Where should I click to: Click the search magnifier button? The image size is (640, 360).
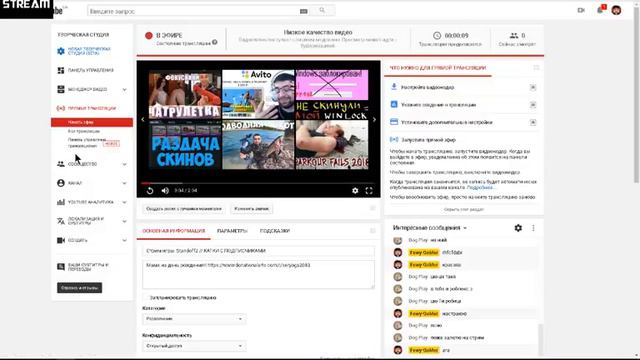[322, 11]
